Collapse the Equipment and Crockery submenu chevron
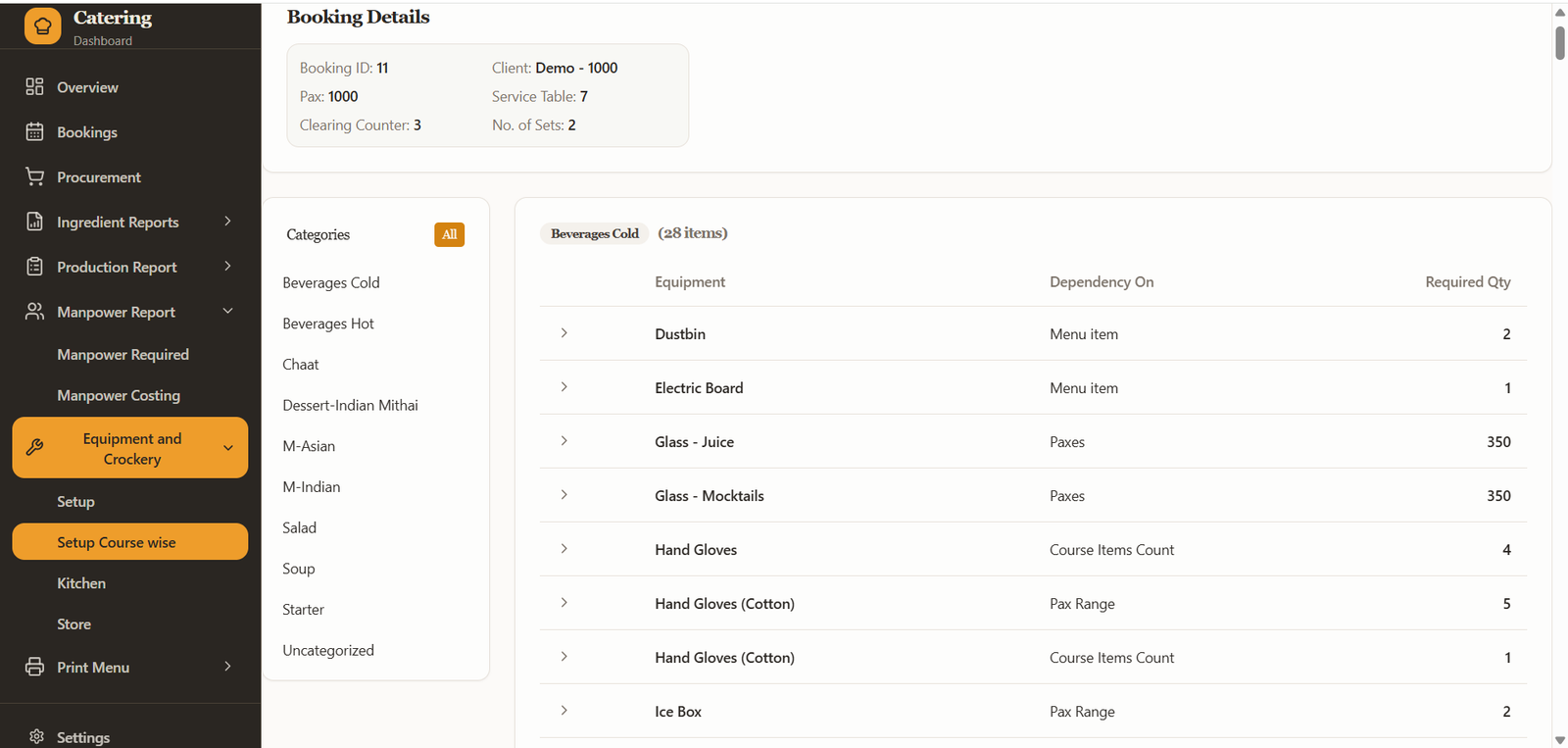1568x748 pixels. (228, 448)
